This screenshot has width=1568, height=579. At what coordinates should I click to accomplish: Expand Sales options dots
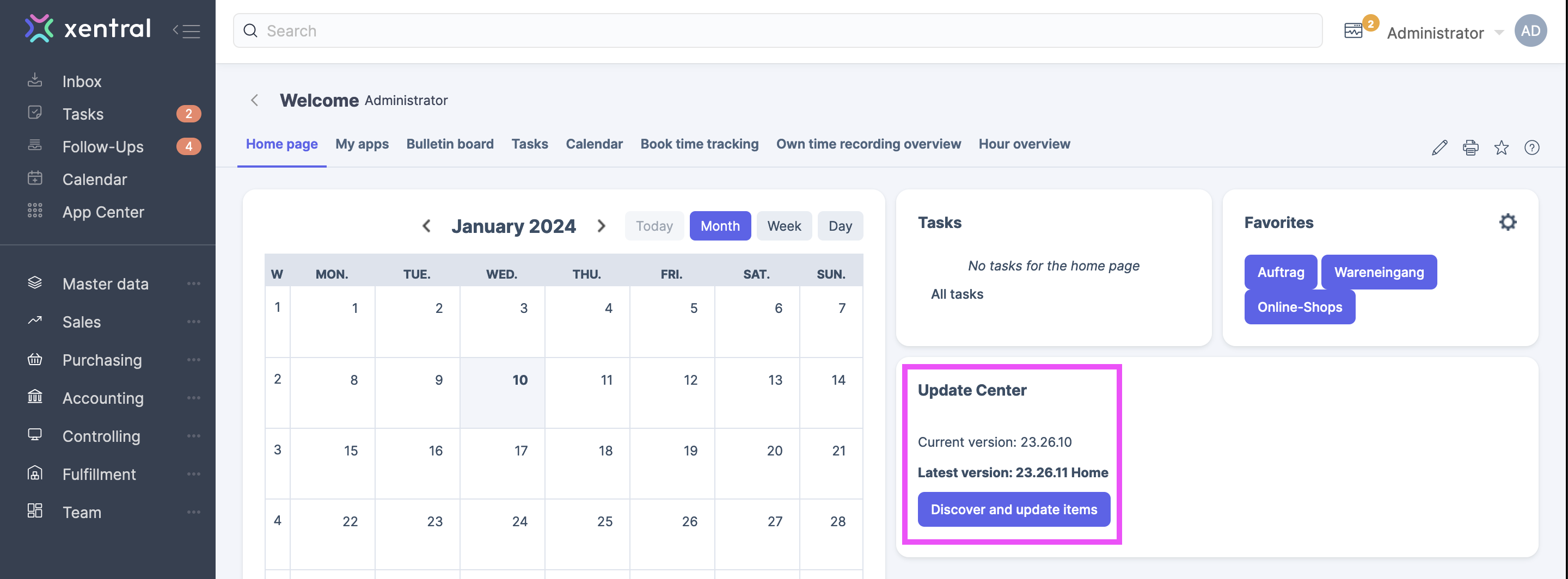coord(194,321)
